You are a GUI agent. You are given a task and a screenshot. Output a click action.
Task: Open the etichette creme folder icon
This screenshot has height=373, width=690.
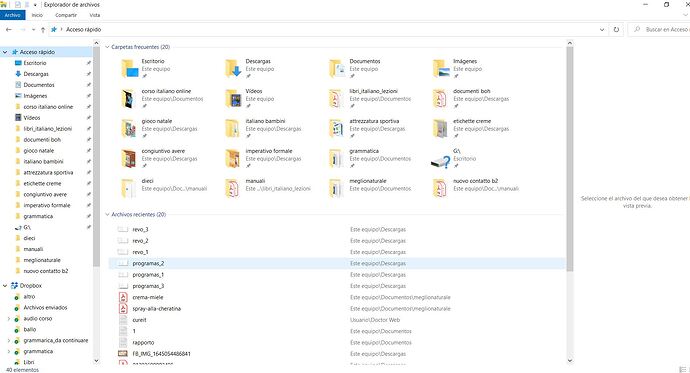click(x=440, y=128)
